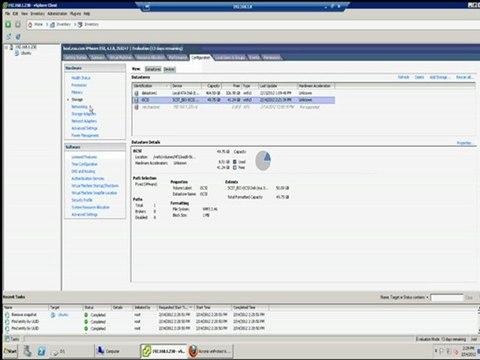Viewport: 480px width, 360px height.
Task: Open the Plug-ins menu
Action: point(75,14)
